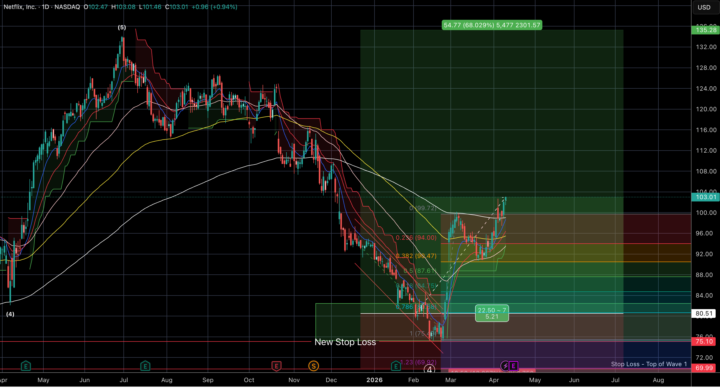Click the 1.23 (69.92) Fibonacci extension label

418,362
